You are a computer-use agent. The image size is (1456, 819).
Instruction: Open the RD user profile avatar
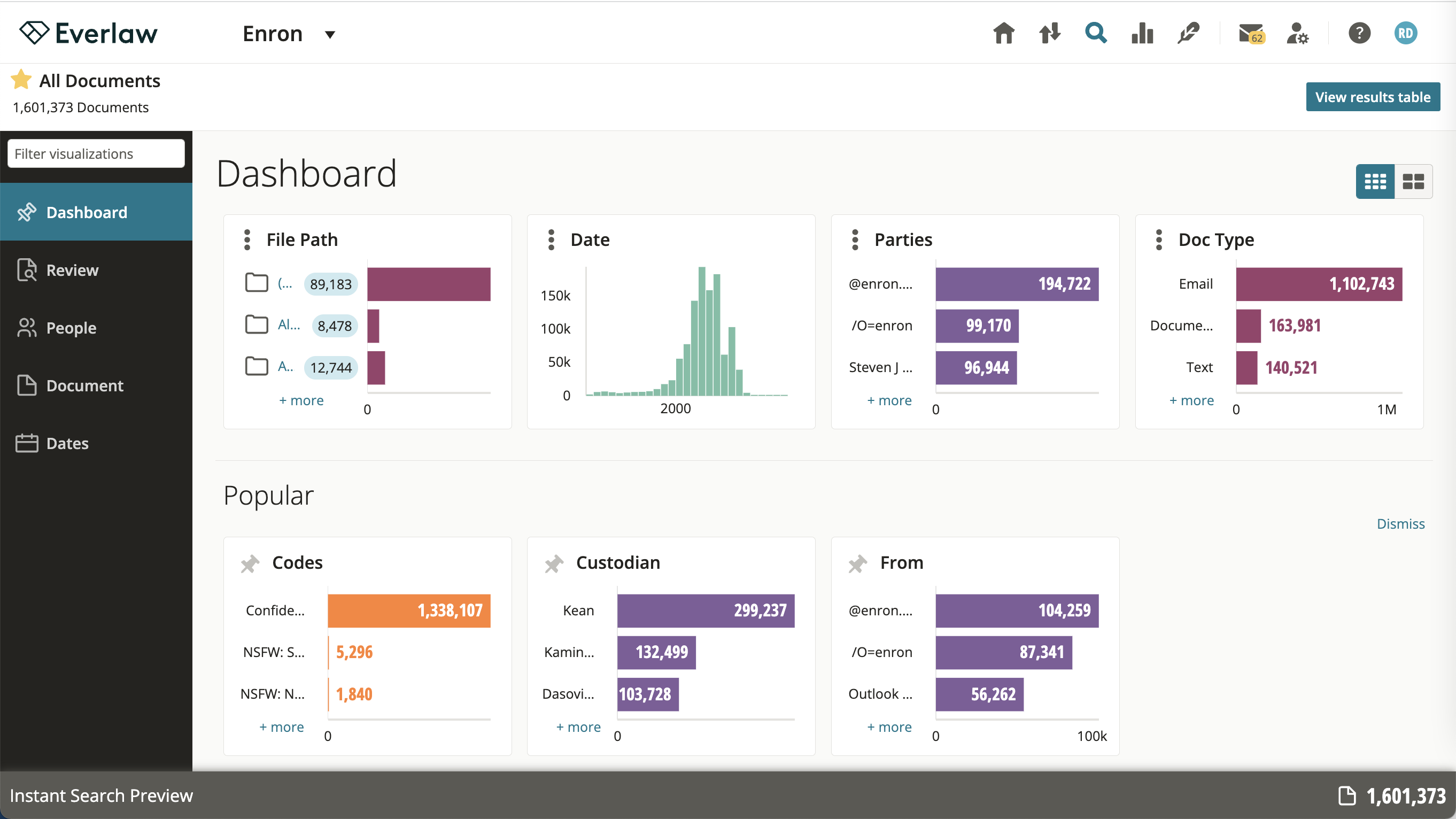pos(1406,33)
